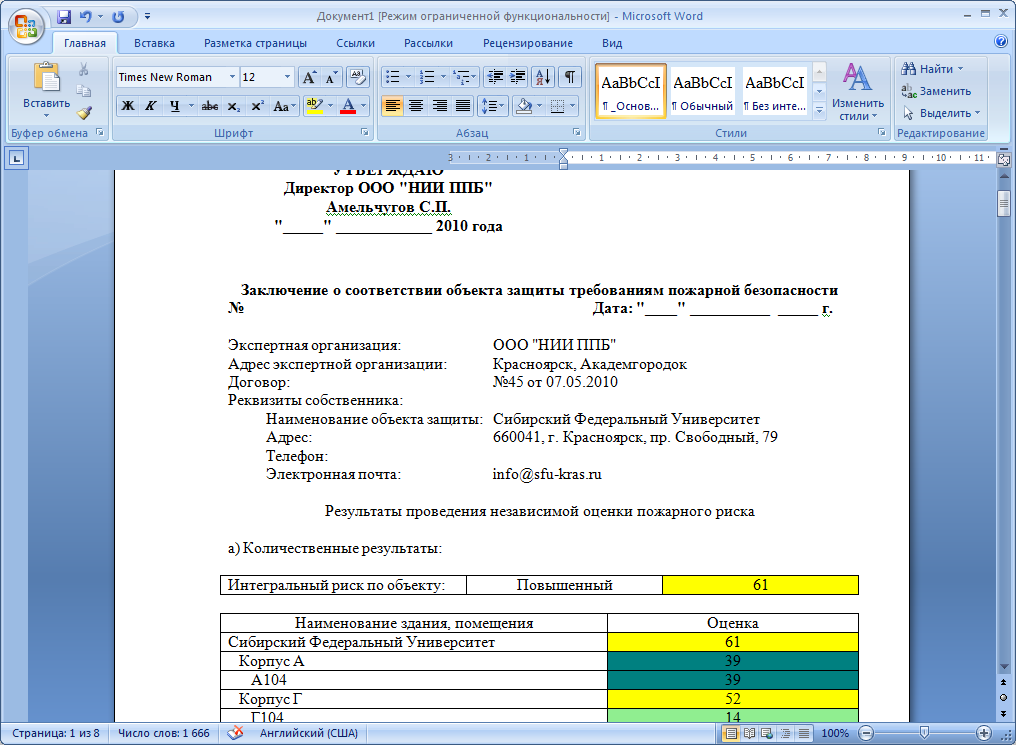
Task: Switch to outline view
Action: [x=785, y=733]
